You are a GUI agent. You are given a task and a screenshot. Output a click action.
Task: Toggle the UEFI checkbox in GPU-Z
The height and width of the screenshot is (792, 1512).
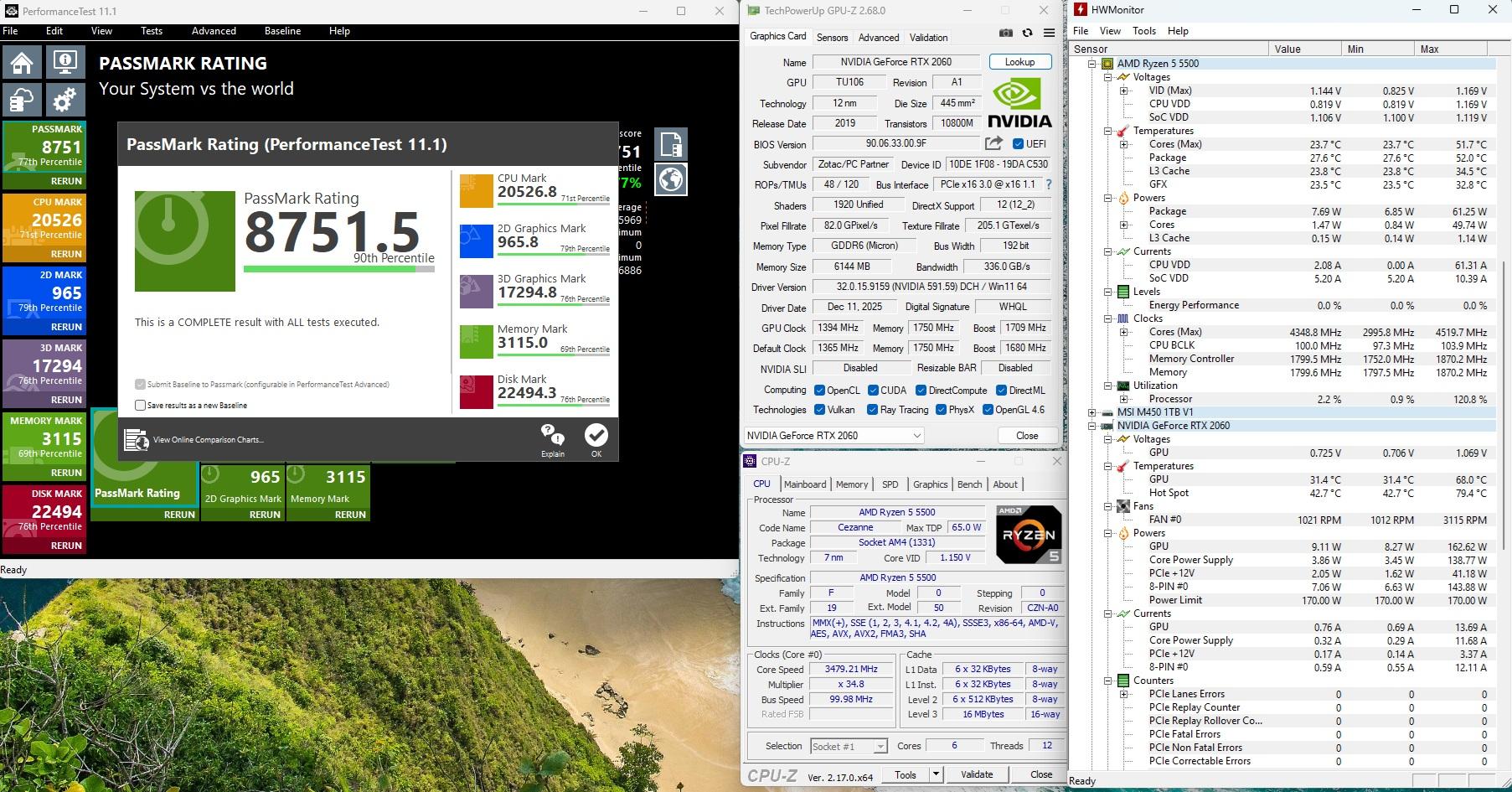1019,143
